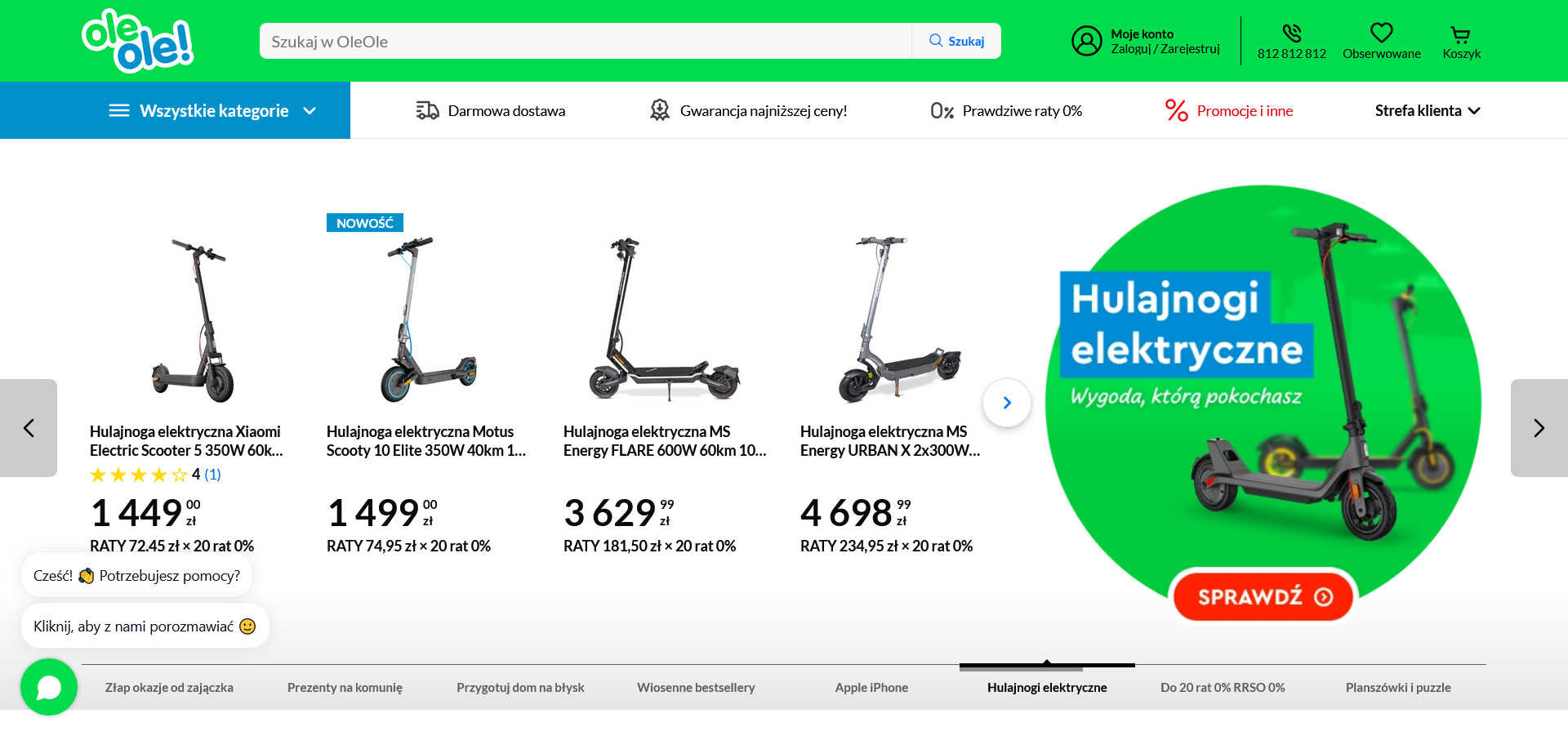Image resolution: width=1568 pixels, height=736 pixels.
Task: Open the Moje konto user icon
Action: pyautogui.click(x=1086, y=41)
